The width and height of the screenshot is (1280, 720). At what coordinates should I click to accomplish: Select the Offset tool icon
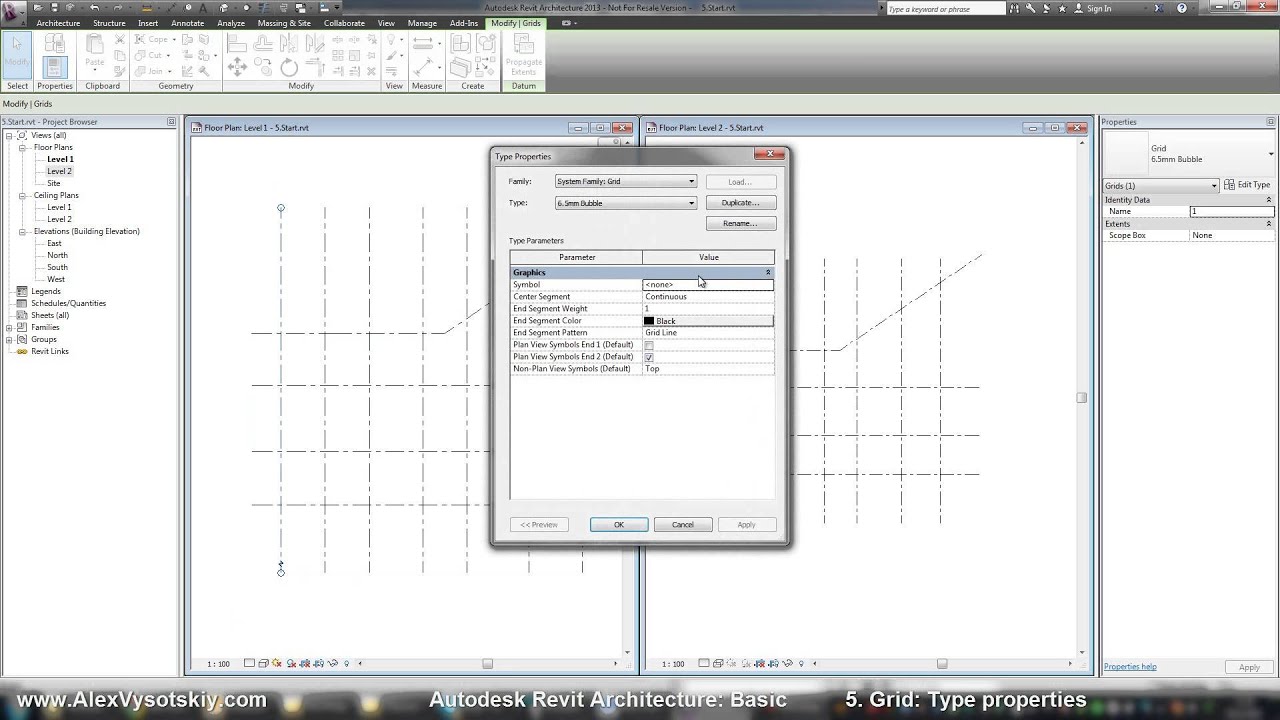coord(263,44)
